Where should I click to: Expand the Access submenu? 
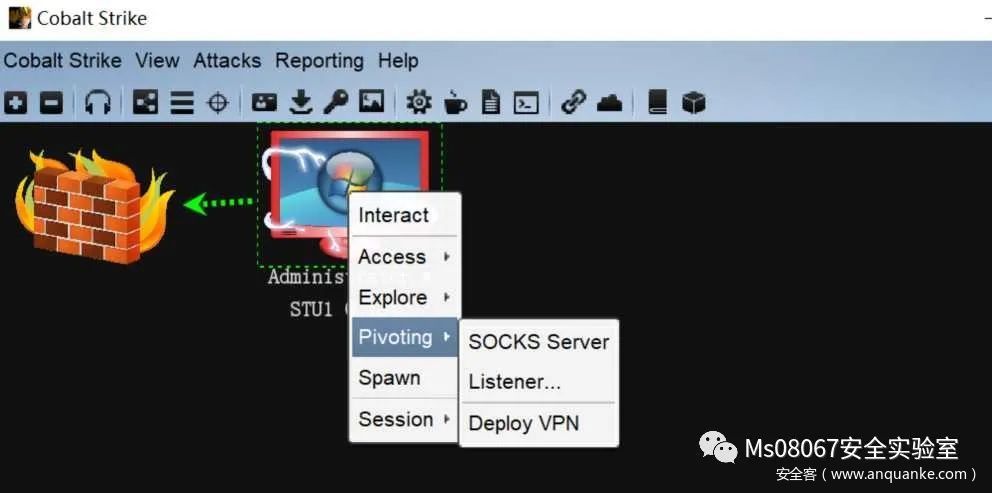404,257
